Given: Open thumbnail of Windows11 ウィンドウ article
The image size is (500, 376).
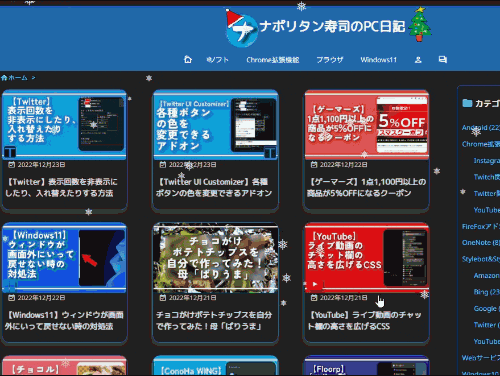Looking at the screenshot, I should coord(64,258).
